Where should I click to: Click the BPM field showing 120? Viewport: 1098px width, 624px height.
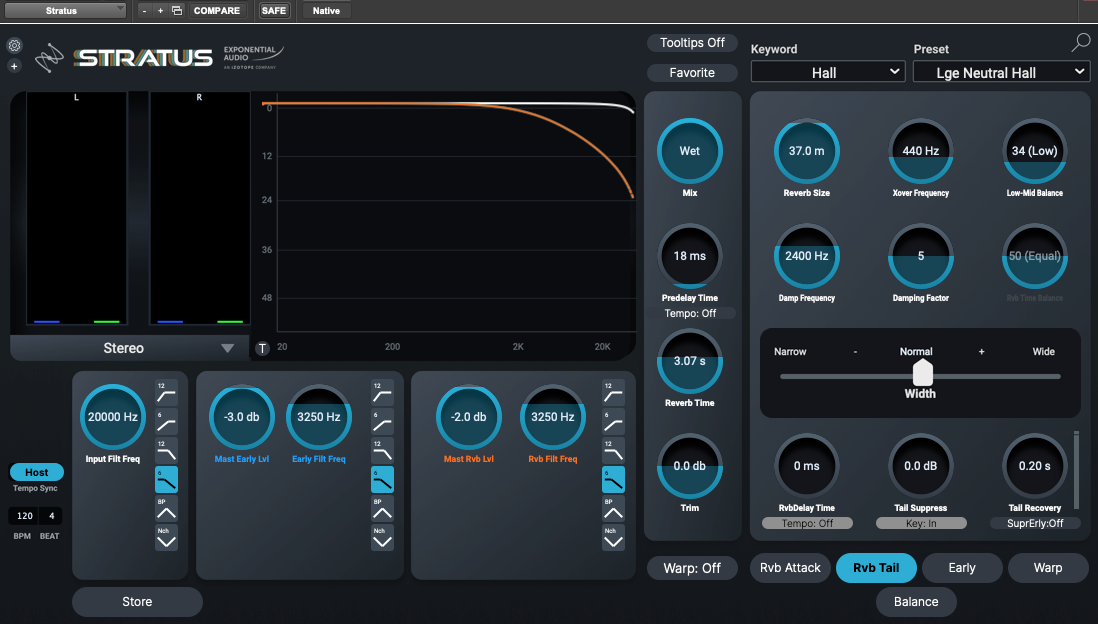tap(25, 516)
